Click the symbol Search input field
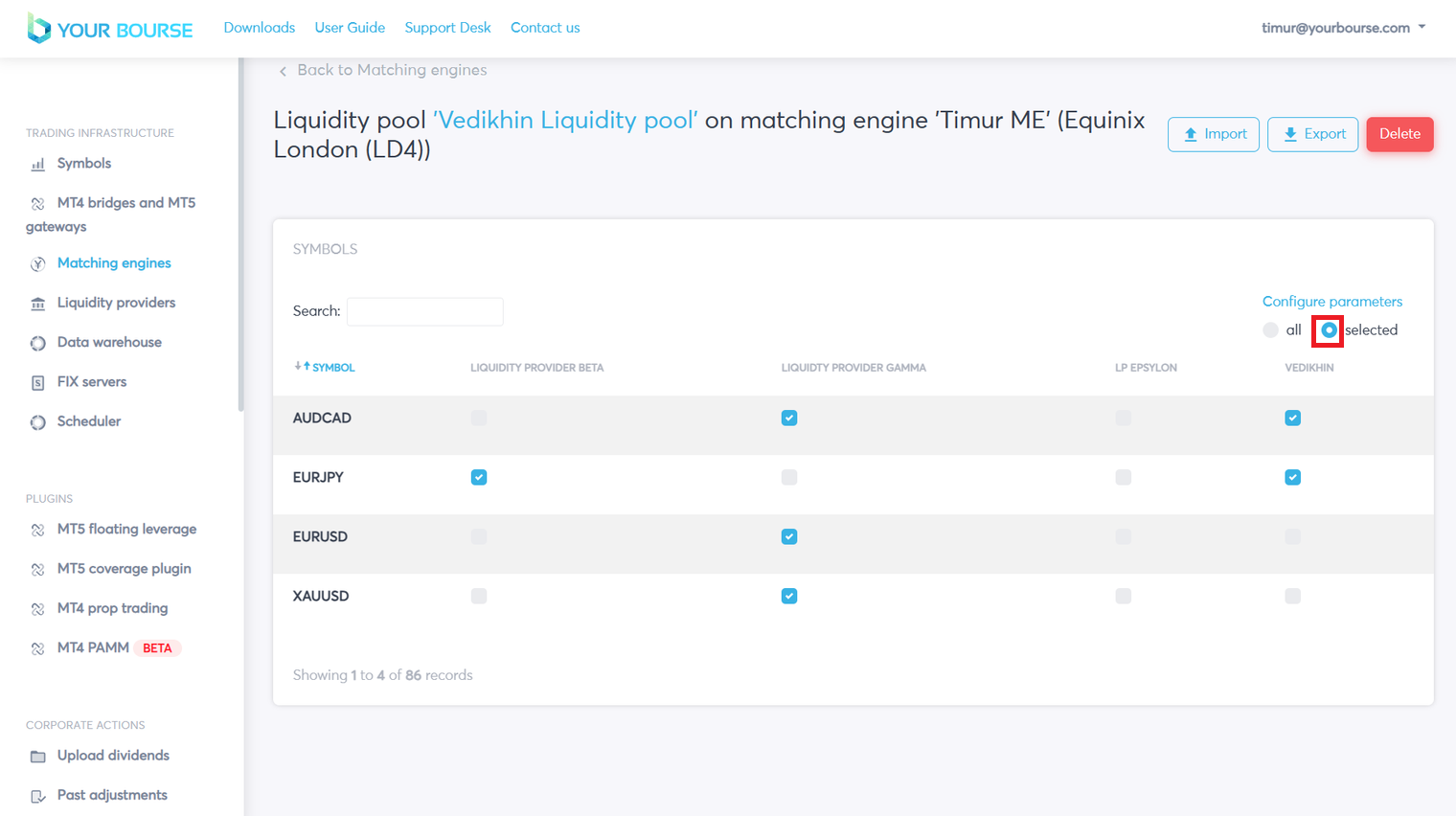The image size is (1456, 816). tap(424, 311)
